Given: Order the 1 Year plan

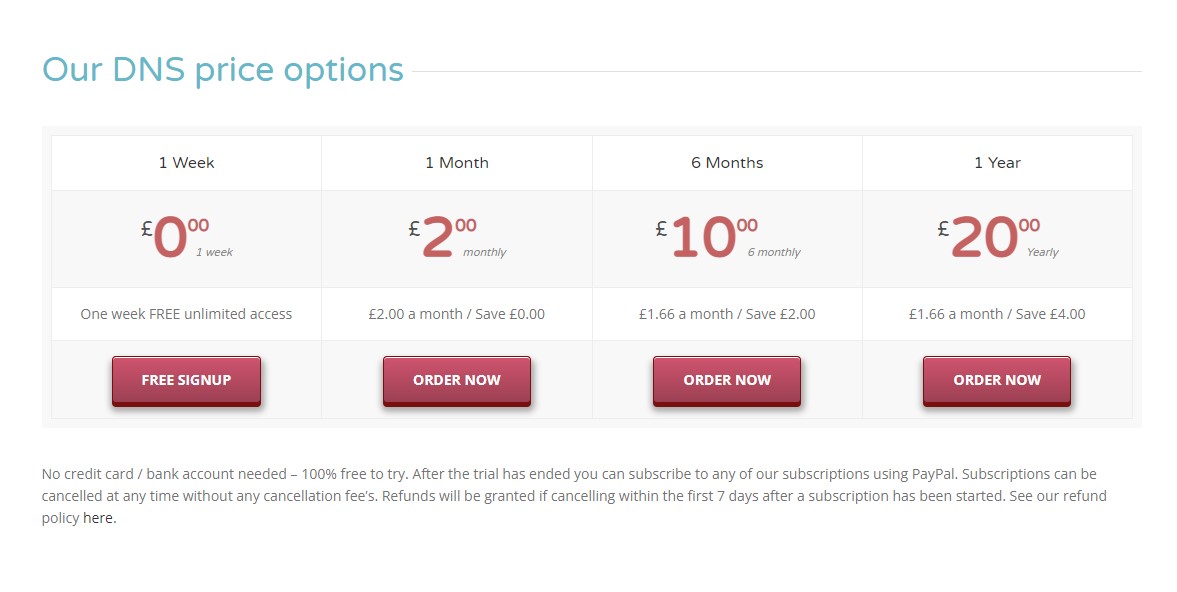Looking at the screenshot, I should (x=997, y=380).
